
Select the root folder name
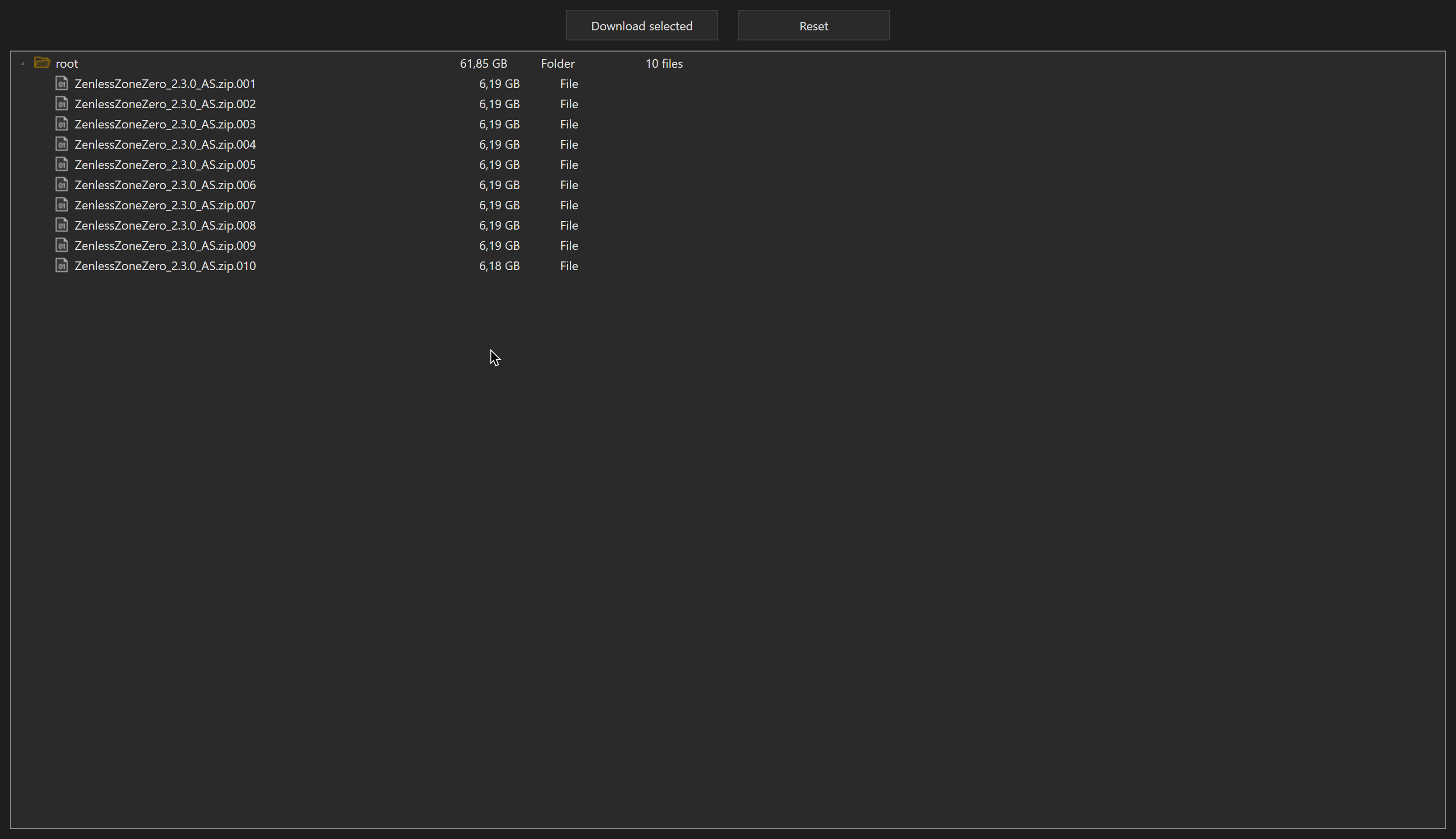tap(67, 63)
